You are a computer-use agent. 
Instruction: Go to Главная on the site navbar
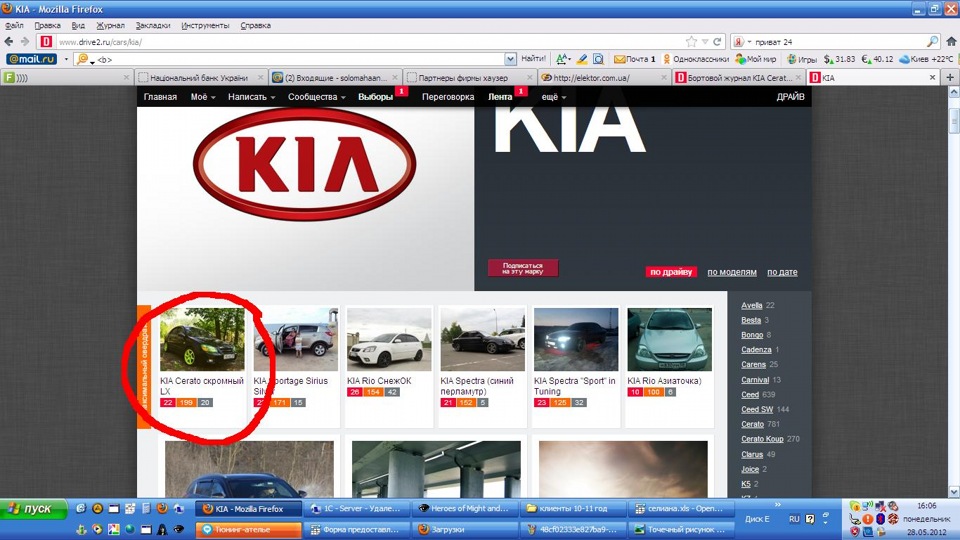point(160,97)
